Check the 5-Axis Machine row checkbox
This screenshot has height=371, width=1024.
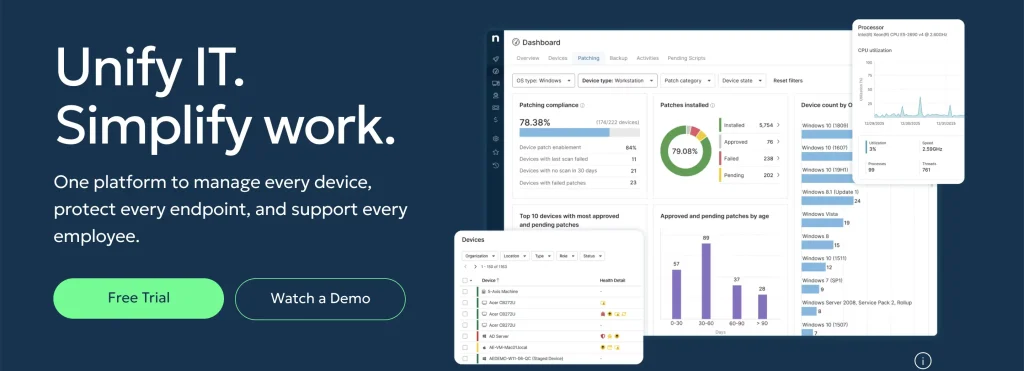(x=465, y=291)
